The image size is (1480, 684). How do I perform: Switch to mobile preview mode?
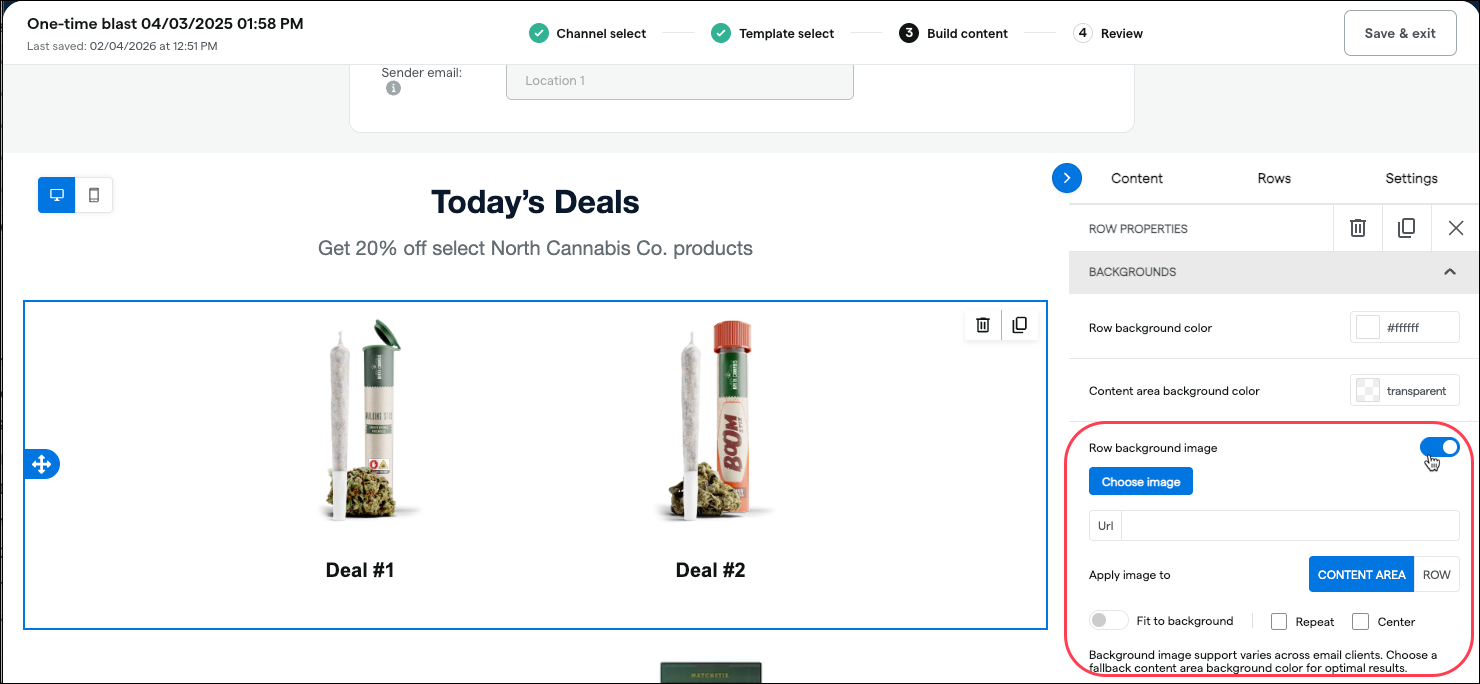pos(94,195)
